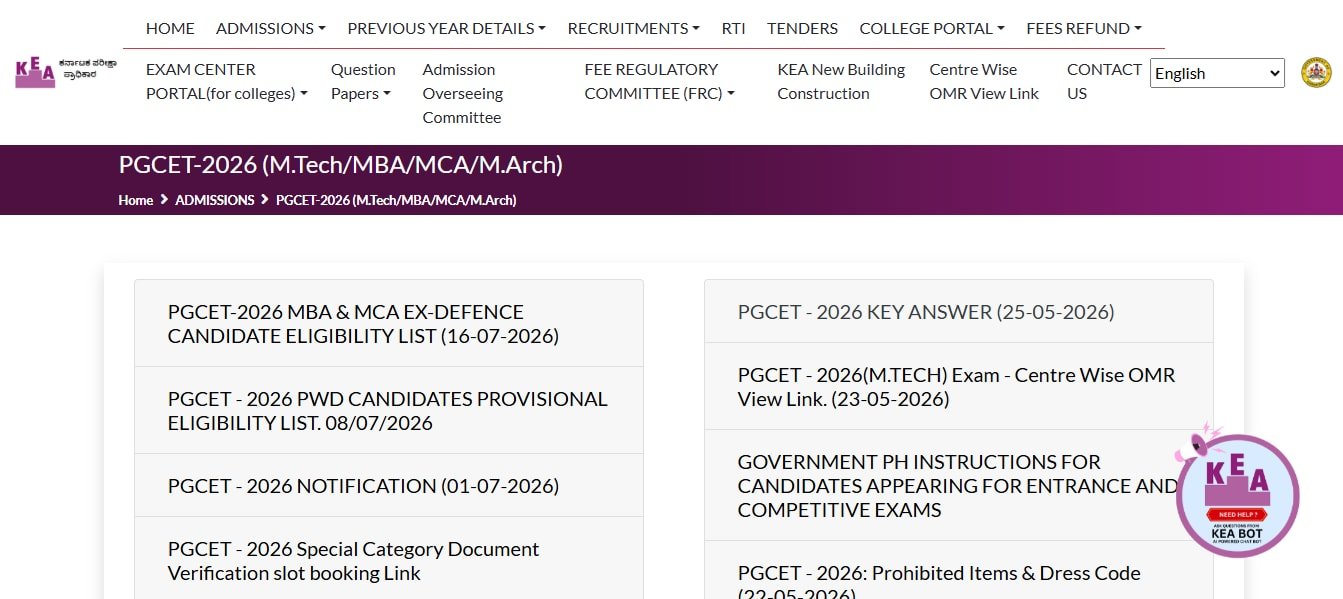Open PGCET - 2026(M.TECH) Exam - Centre Wise OMR View Link
The height and width of the screenshot is (599, 1343).
pos(959,386)
